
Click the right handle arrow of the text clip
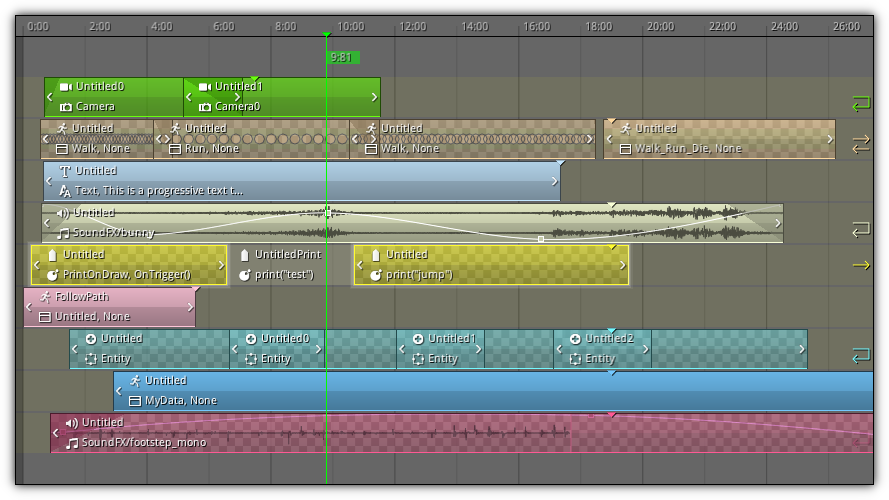pyautogui.click(x=554, y=181)
